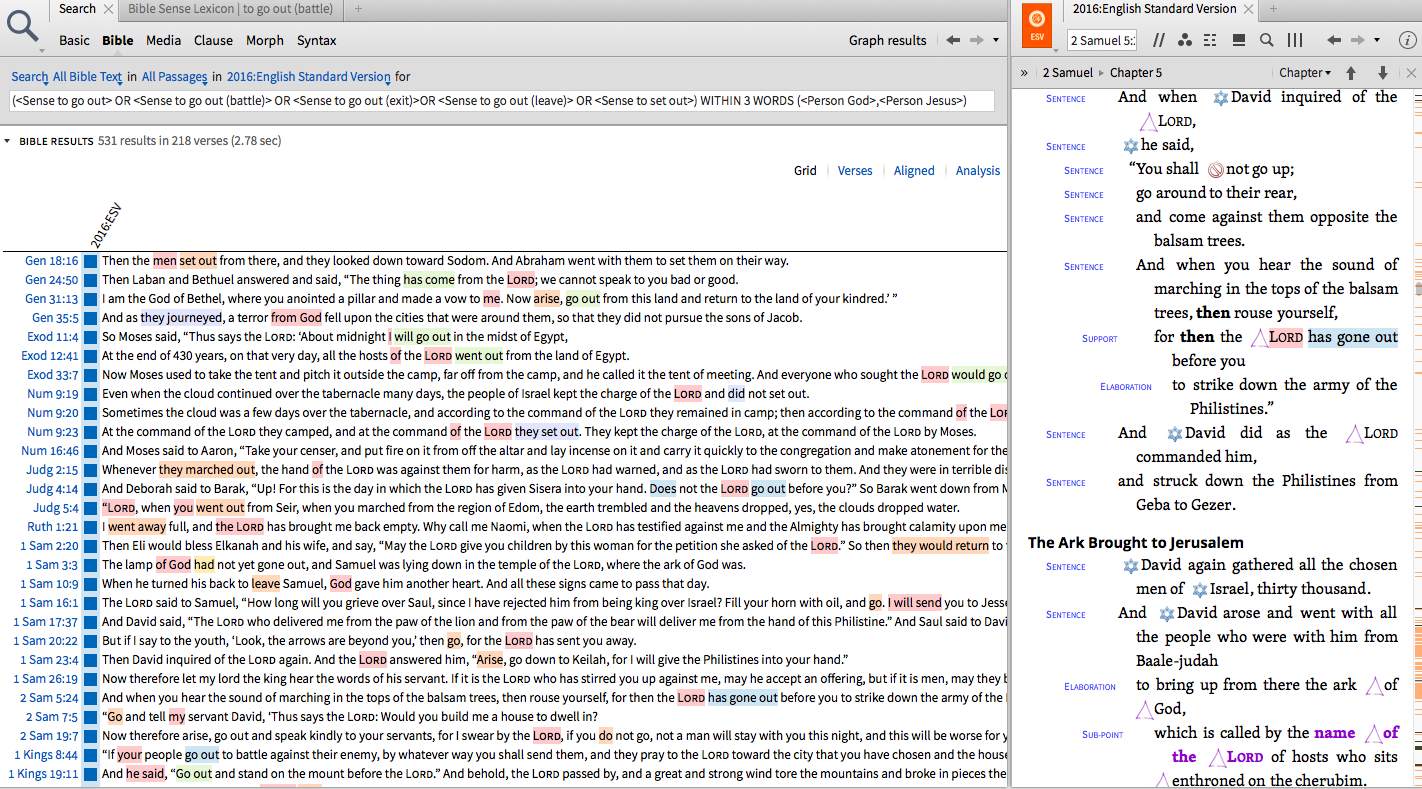This screenshot has width=1422, height=789.
Task: Toggle multiple resources display icon
Action: pos(1211,40)
